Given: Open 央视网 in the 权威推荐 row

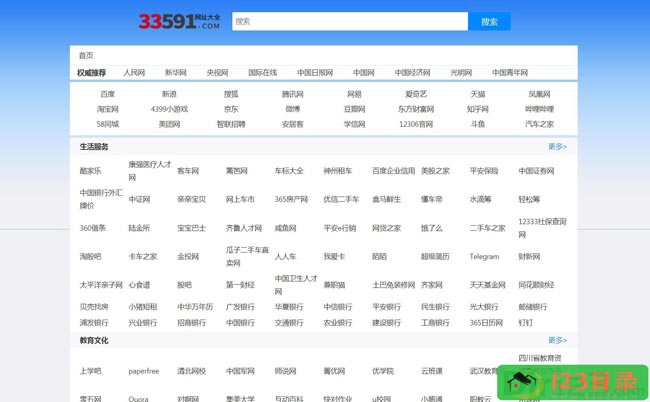Looking at the screenshot, I should coord(217,73).
